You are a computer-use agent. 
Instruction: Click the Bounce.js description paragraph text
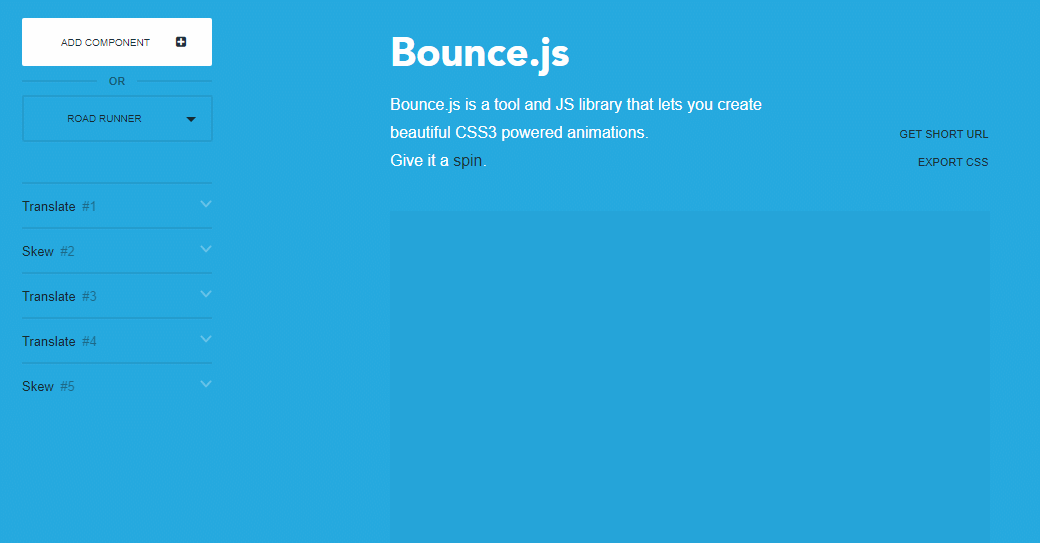click(575, 105)
